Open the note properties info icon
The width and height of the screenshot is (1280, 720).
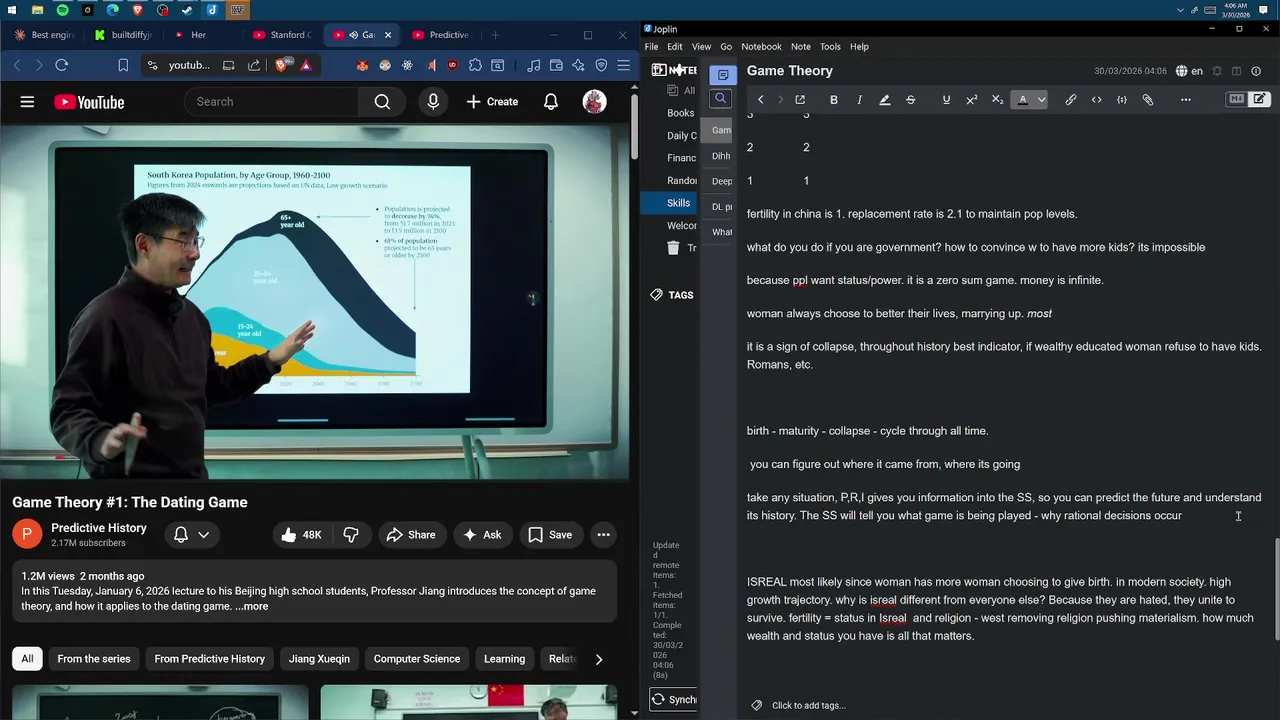pyautogui.click(x=1256, y=71)
